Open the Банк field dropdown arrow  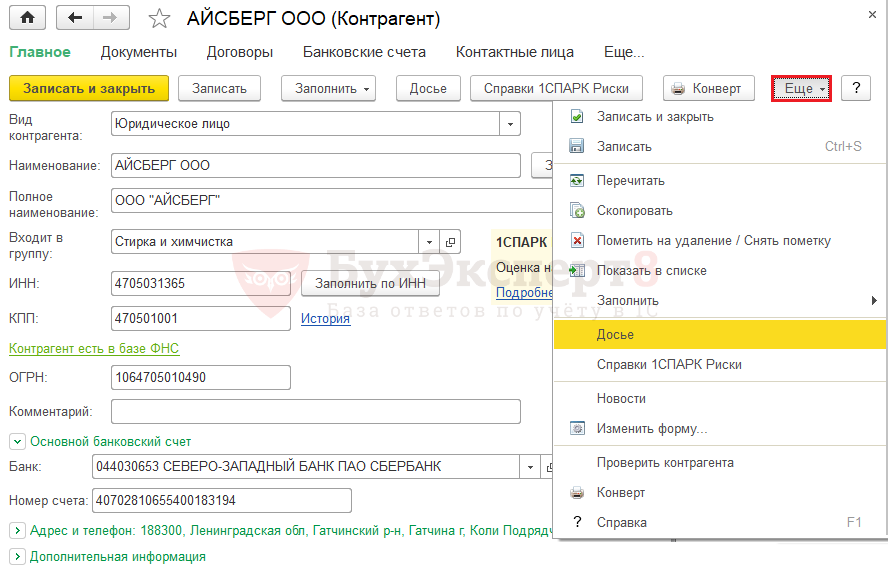(530, 467)
